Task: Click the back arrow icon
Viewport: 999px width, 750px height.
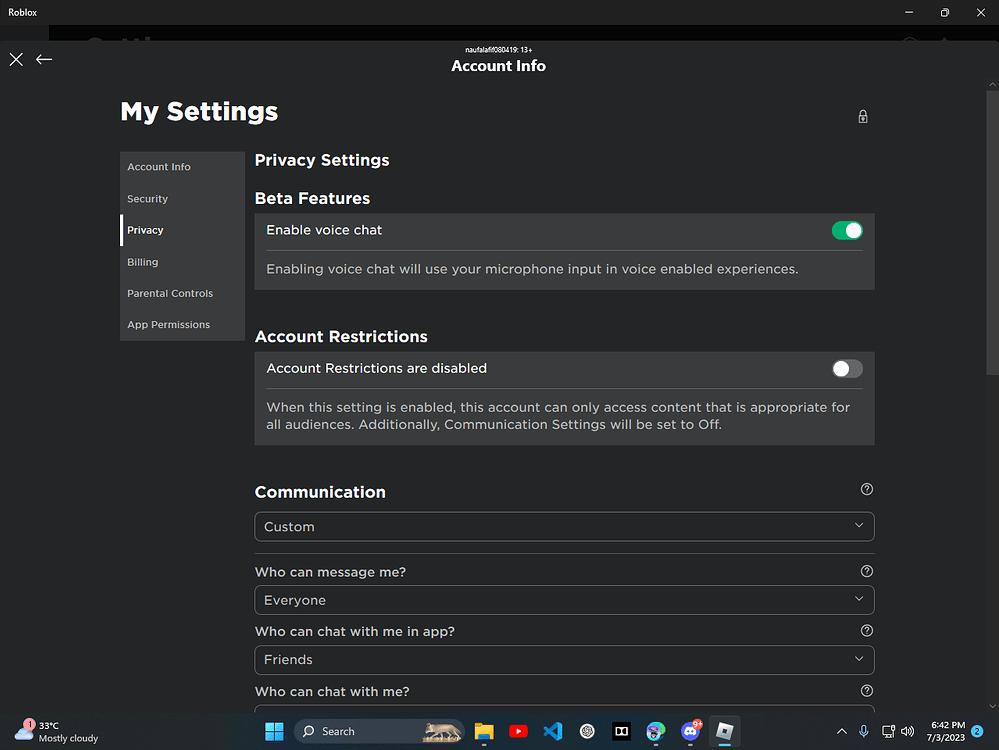Action: coord(44,59)
